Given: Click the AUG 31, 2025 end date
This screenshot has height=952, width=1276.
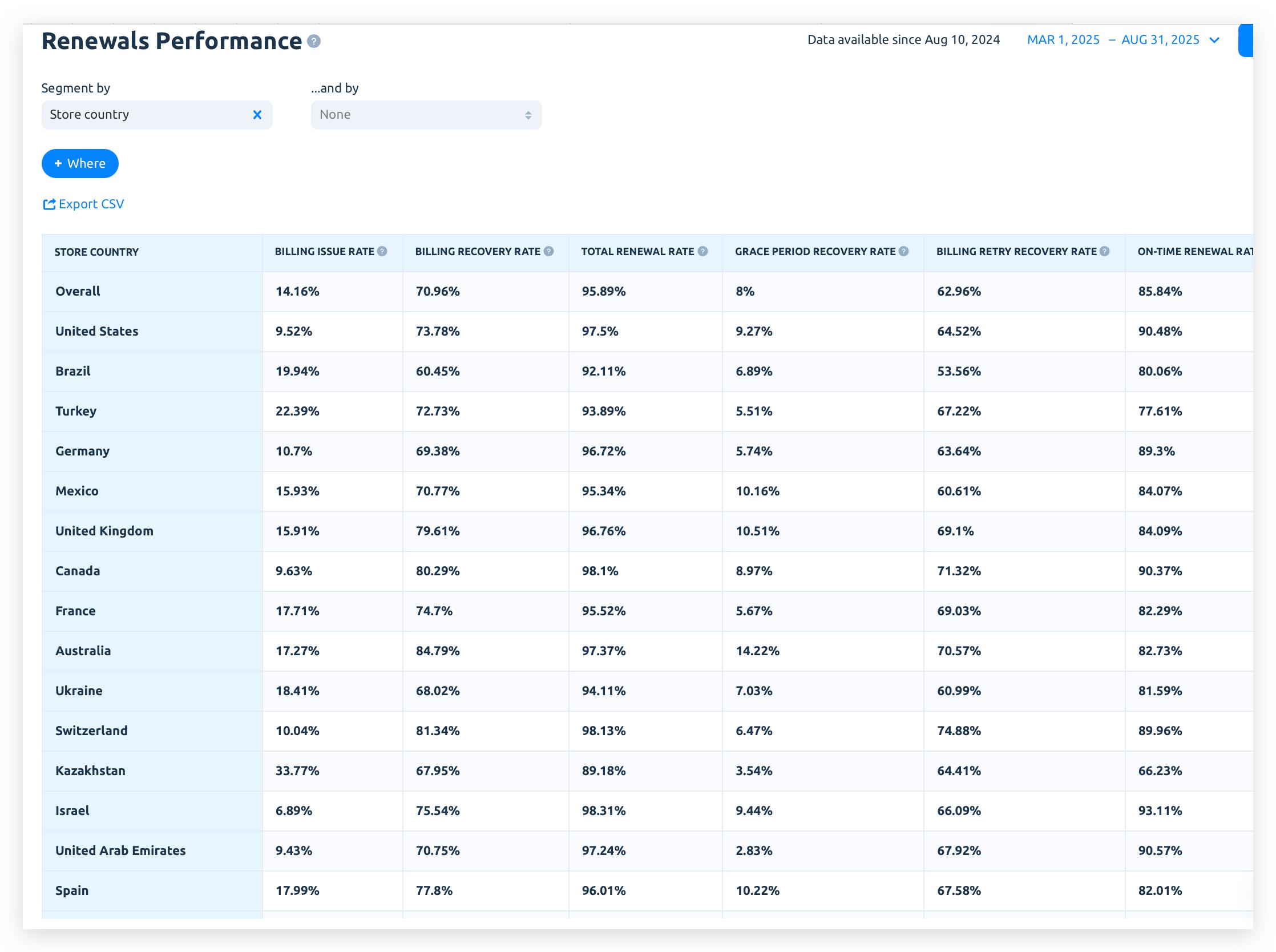Looking at the screenshot, I should (x=1160, y=40).
